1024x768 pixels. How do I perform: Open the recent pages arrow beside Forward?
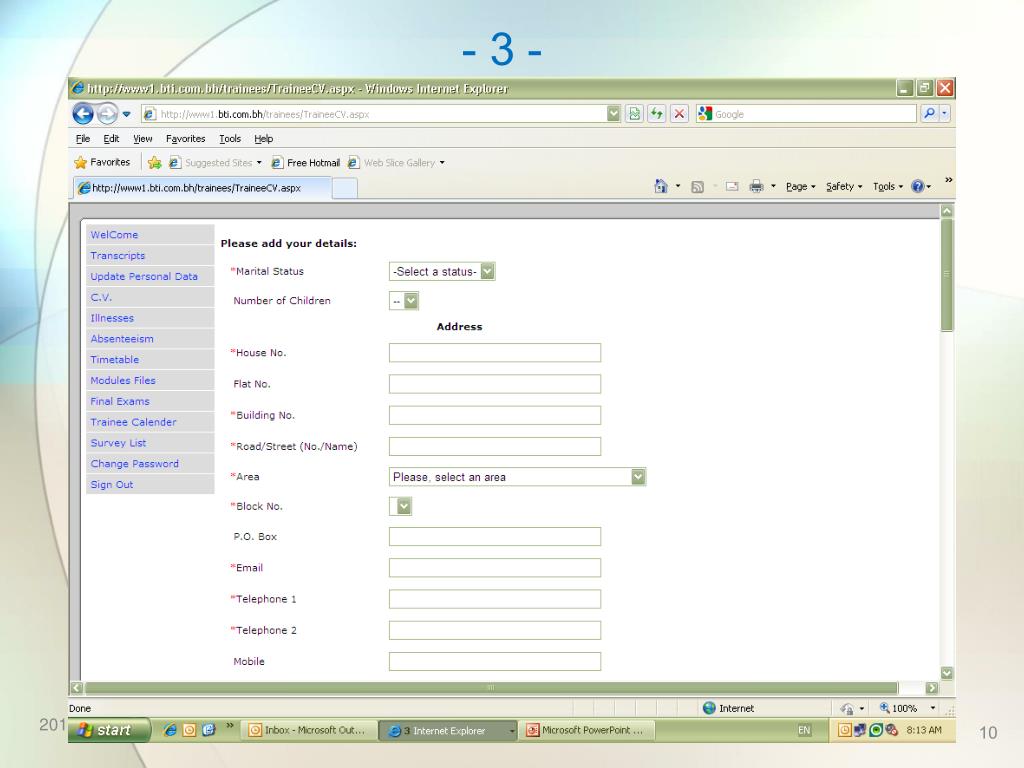coord(127,114)
